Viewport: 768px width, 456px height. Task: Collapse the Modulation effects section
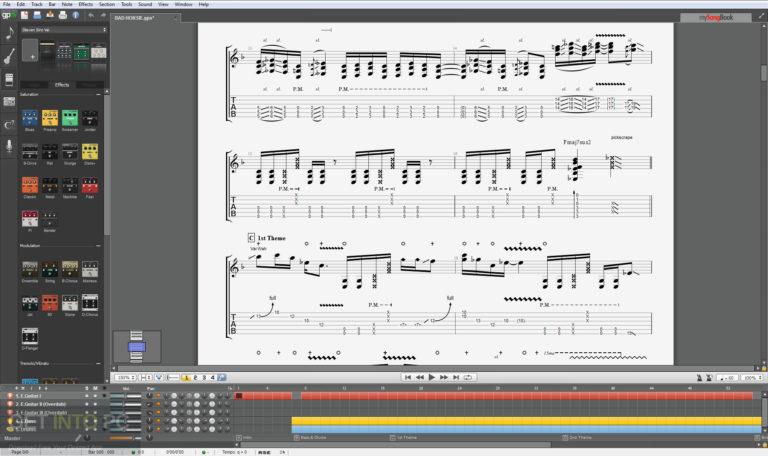coord(98,245)
